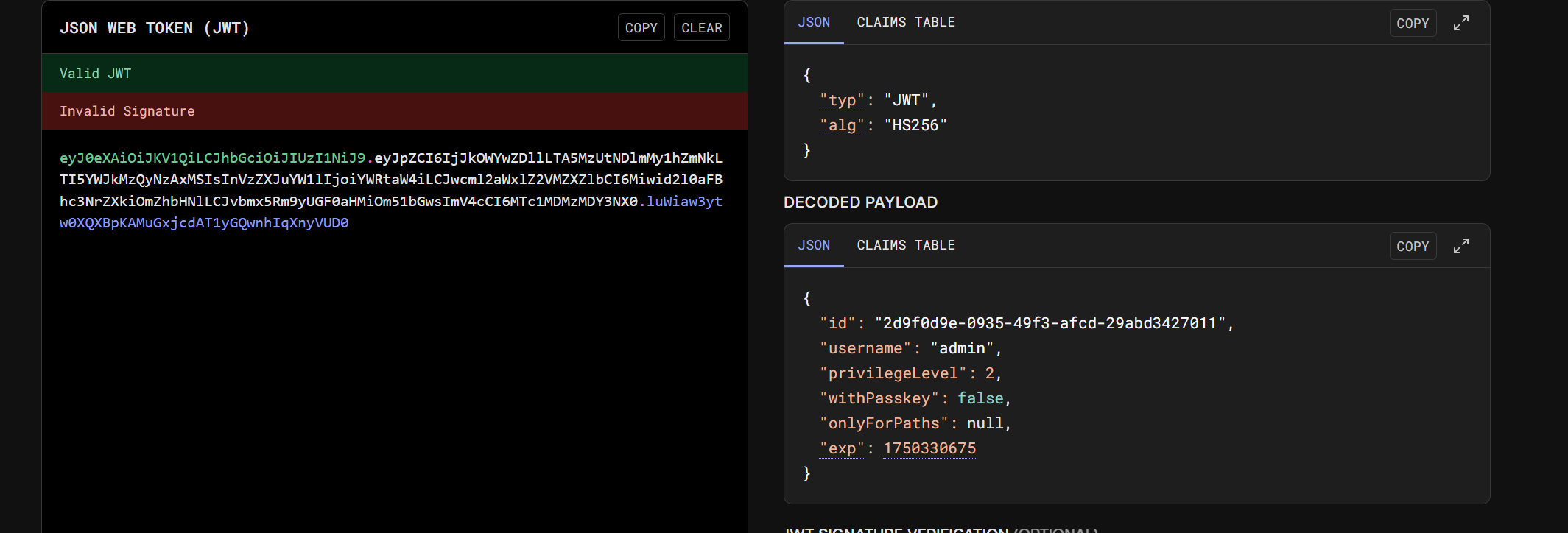Open Claims Table tab for decoded payload
Image resolution: width=1568 pixels, height=533 pixels.
(x=905, y=245)
